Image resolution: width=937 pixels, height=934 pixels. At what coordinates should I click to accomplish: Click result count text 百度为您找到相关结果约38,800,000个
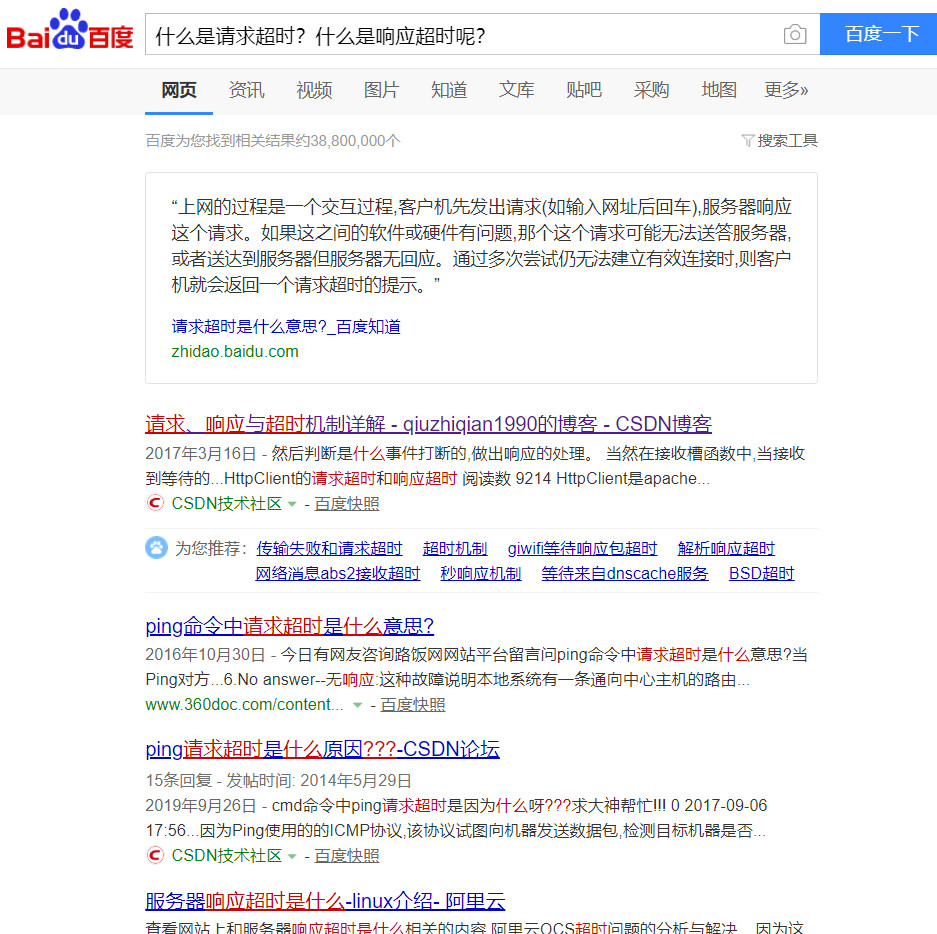272,140
